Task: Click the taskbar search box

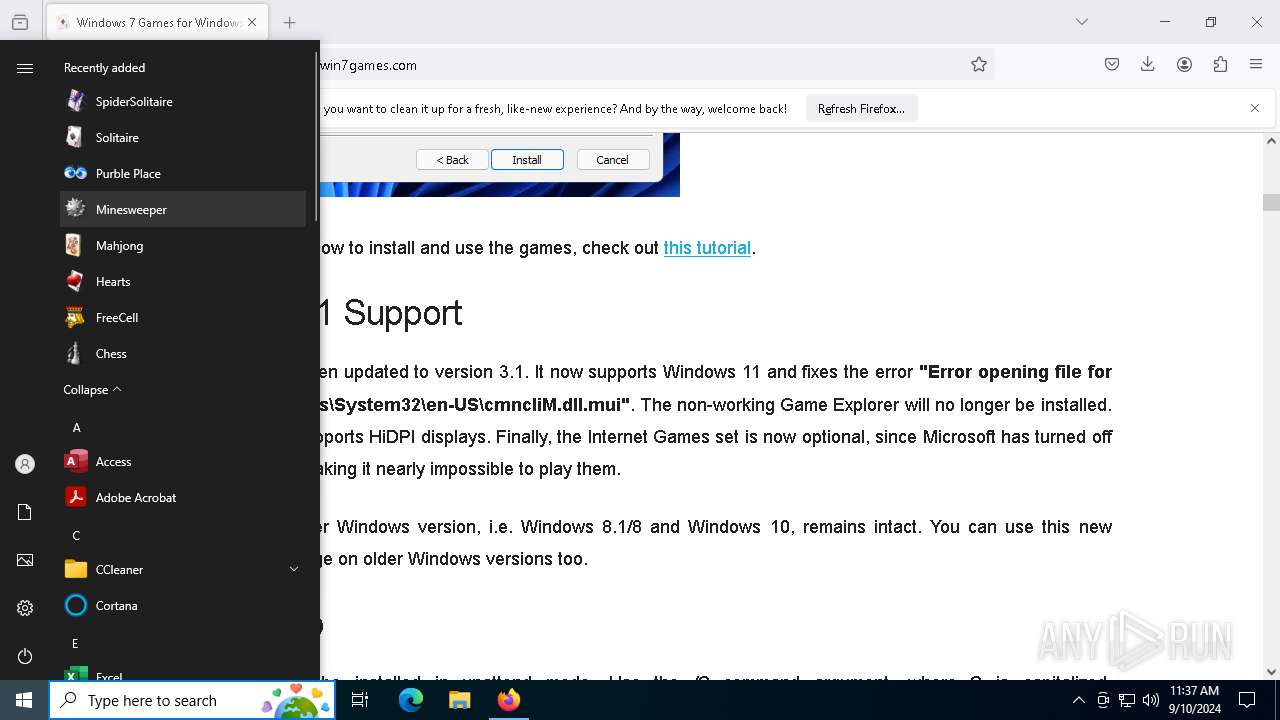Action: (x=192, y=700)
